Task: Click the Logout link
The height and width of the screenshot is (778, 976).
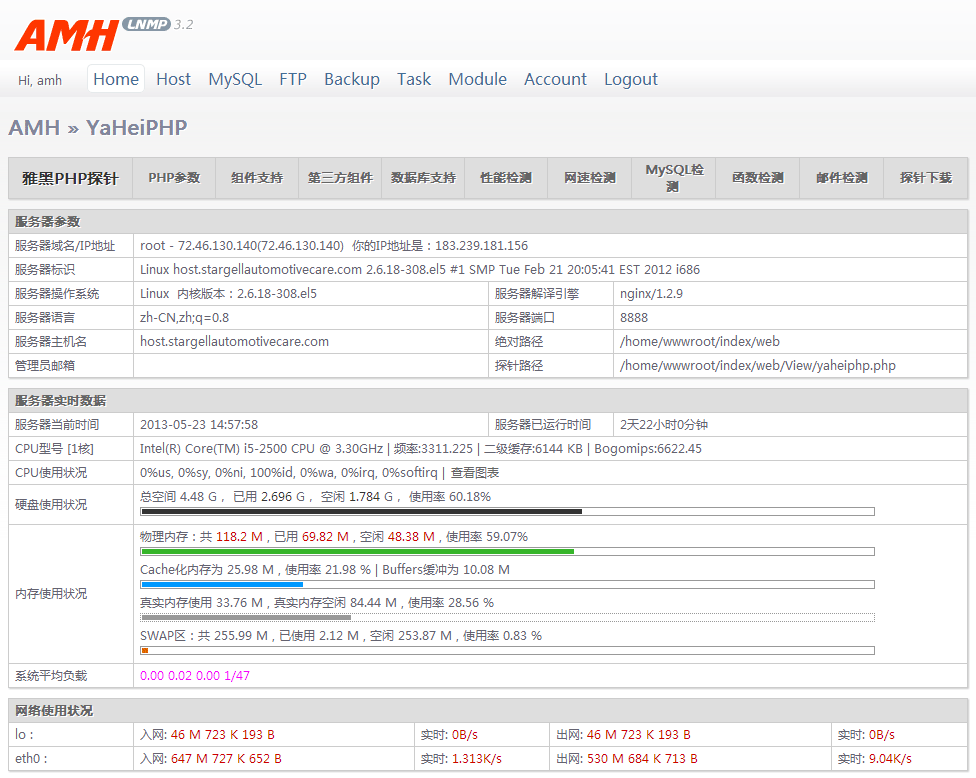Action: tap(631, 79)
